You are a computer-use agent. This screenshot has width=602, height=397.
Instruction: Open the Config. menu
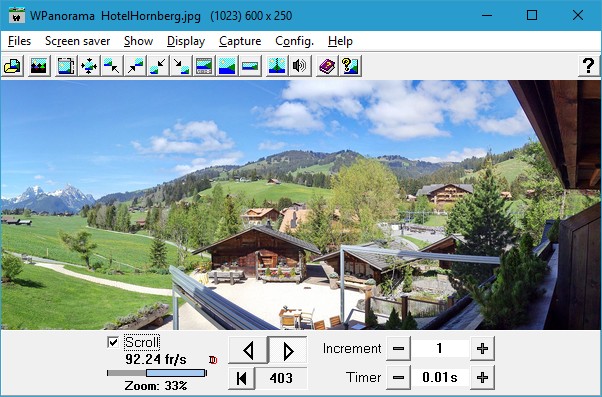(x=294, y=41)
